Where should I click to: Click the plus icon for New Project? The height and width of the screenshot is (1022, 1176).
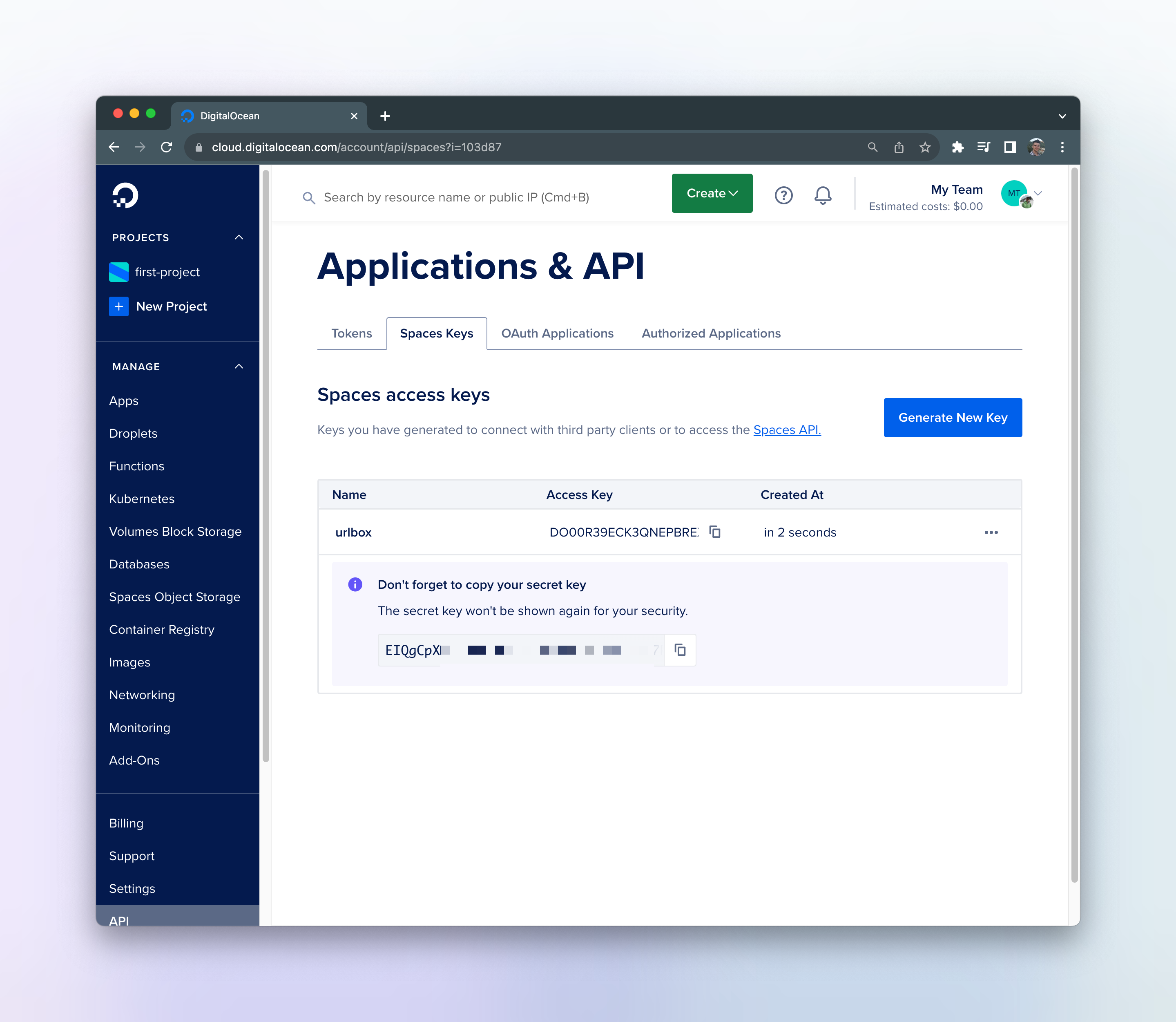click(118, 306)
